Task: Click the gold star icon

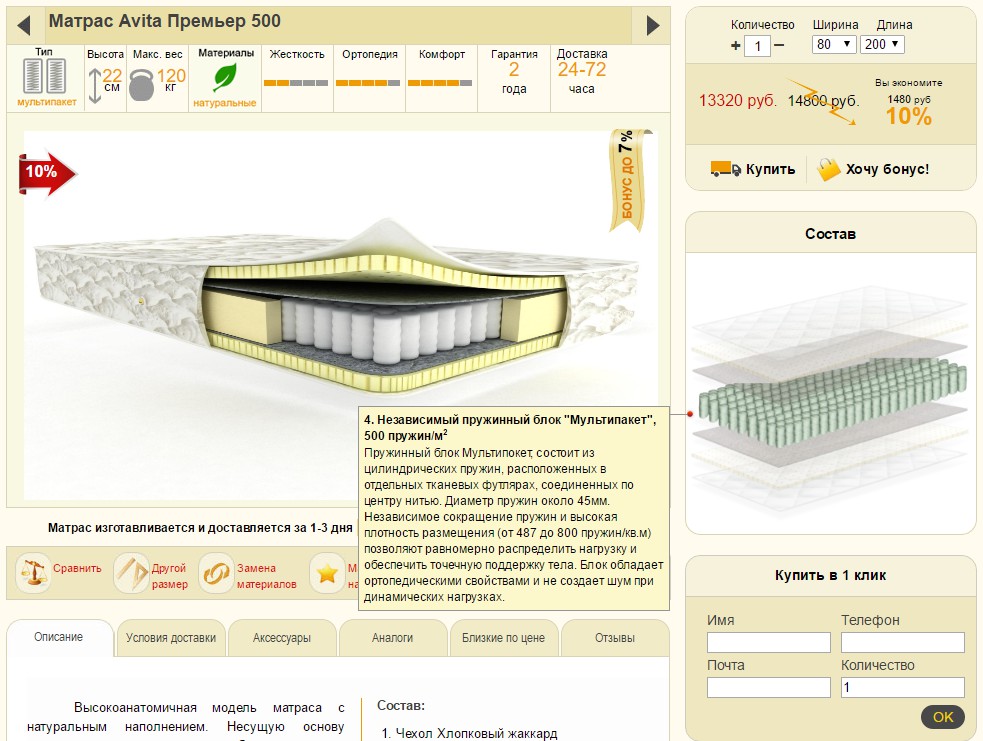Action: coord(327,573)
